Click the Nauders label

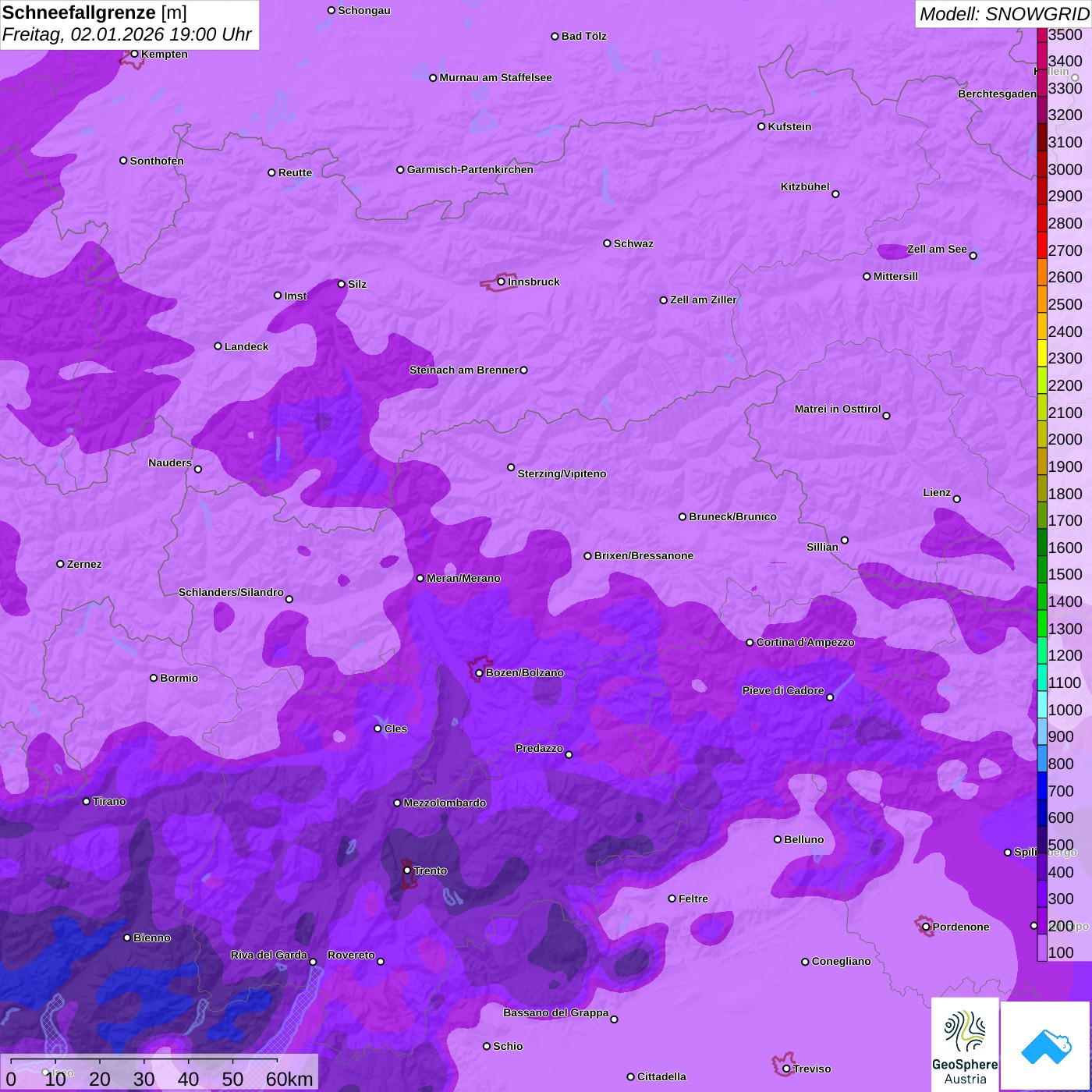[x=170, y=463]
